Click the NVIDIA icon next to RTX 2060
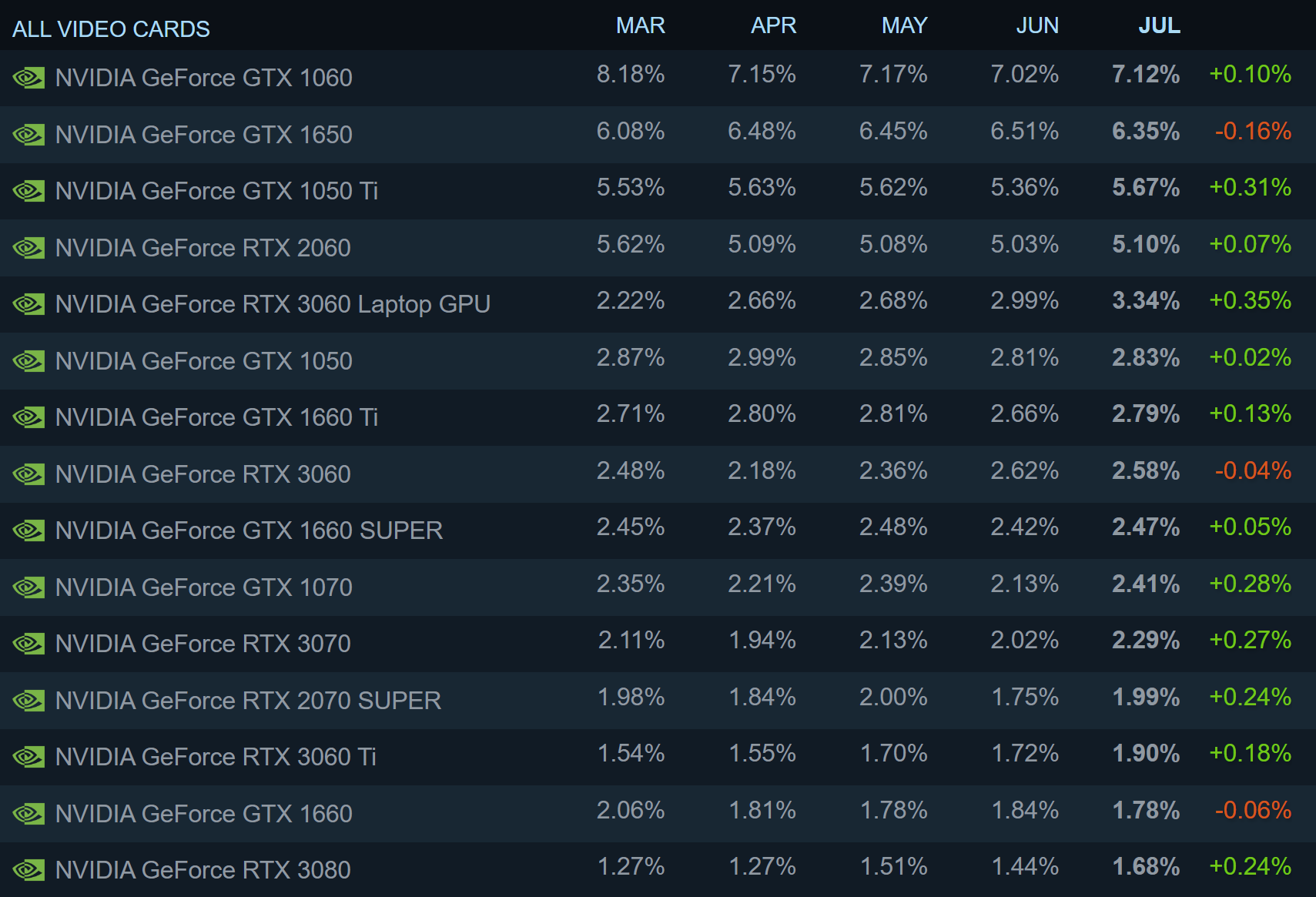The width and height of the screenshot is (1316, 897). click(28, 248)
